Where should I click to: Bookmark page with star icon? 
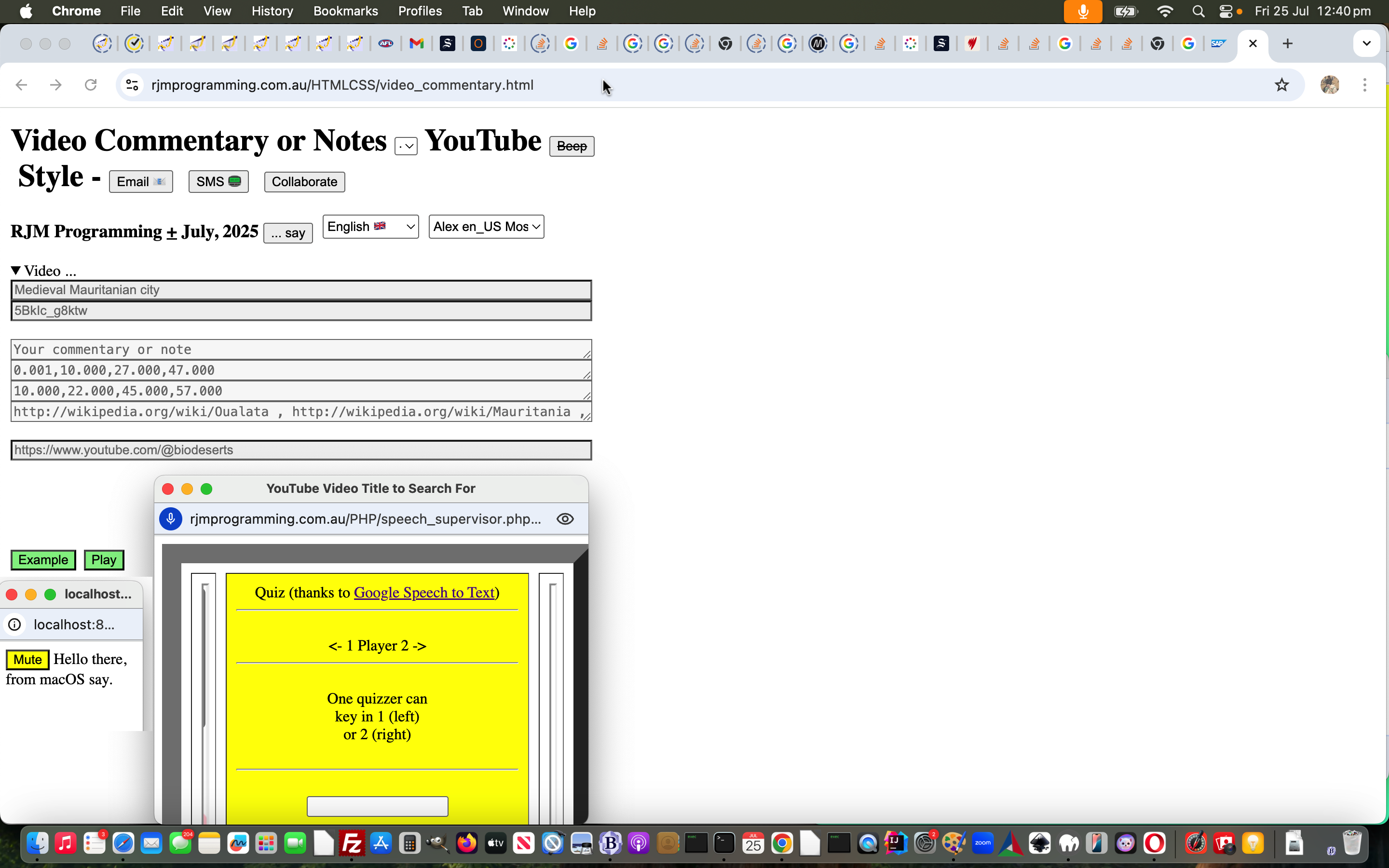1281,85
